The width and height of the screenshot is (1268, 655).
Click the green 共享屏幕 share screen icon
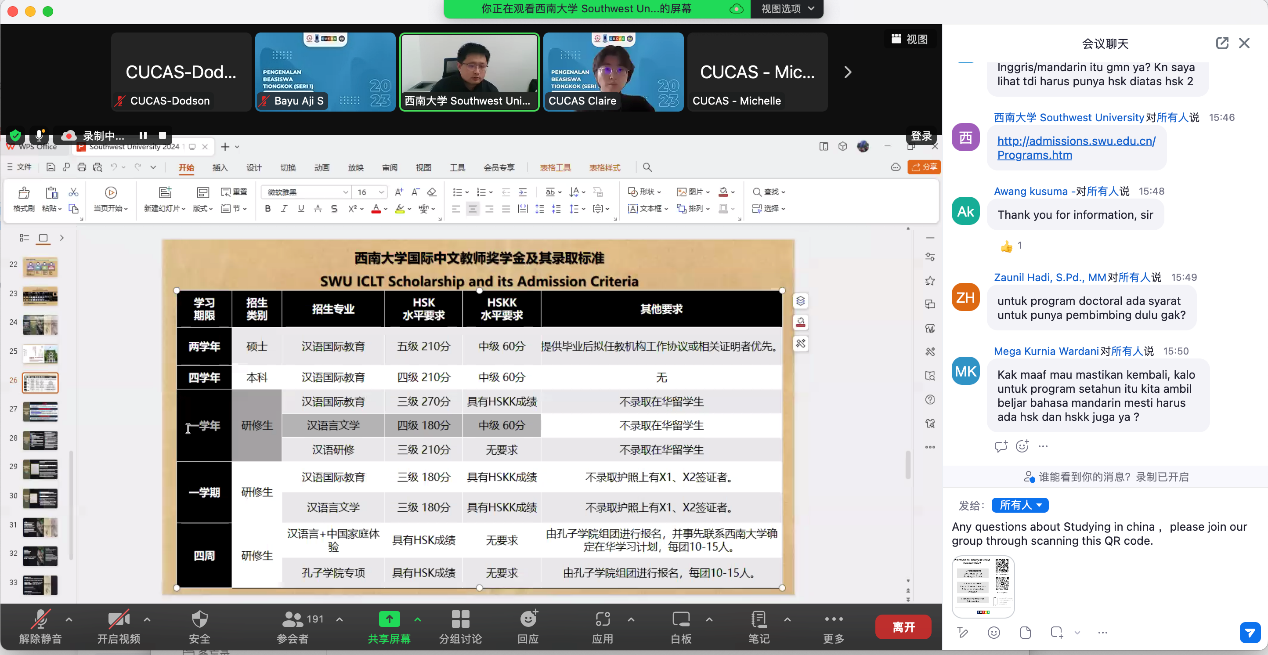coord(389,620)
